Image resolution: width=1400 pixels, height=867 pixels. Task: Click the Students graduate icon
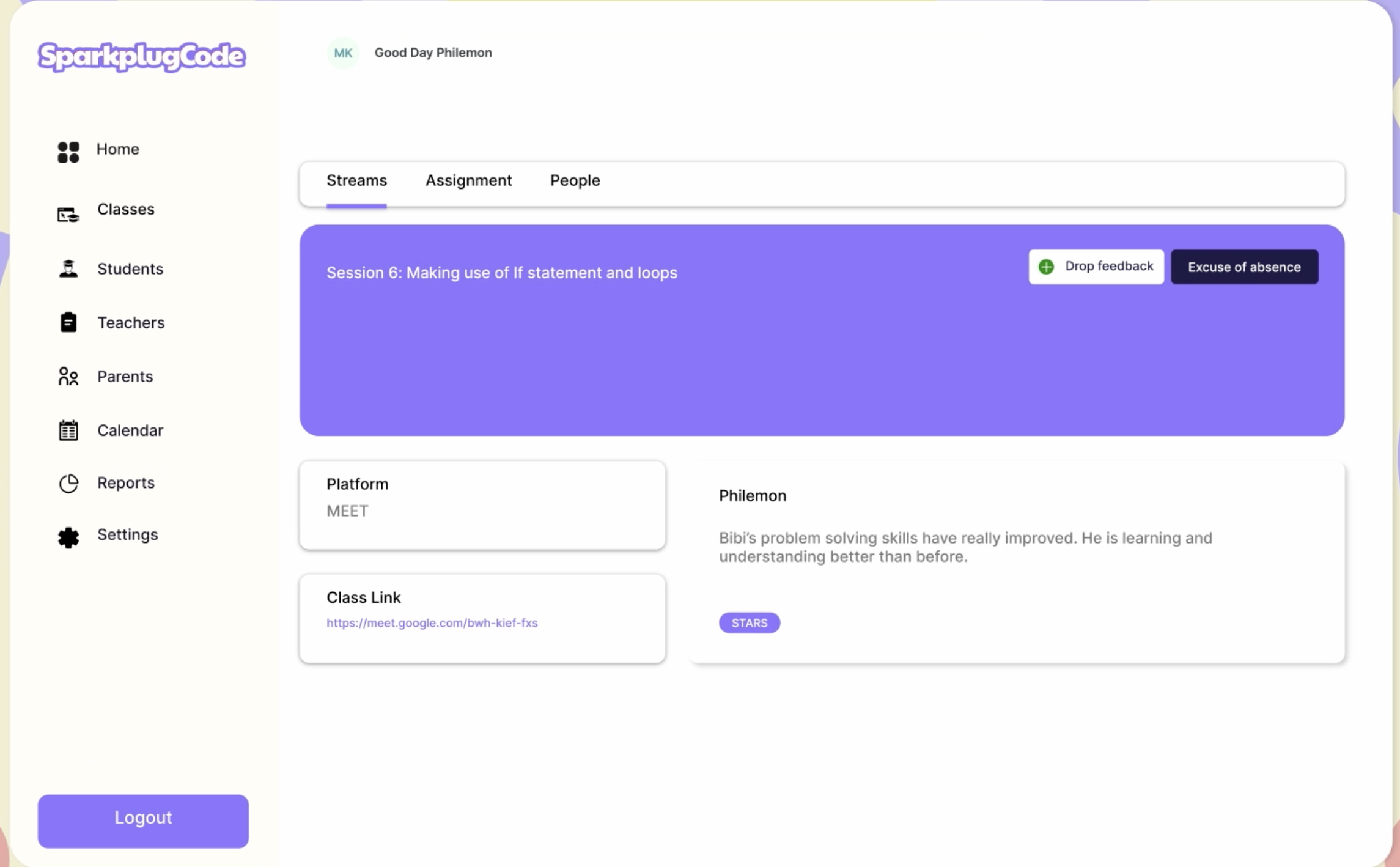68,269
